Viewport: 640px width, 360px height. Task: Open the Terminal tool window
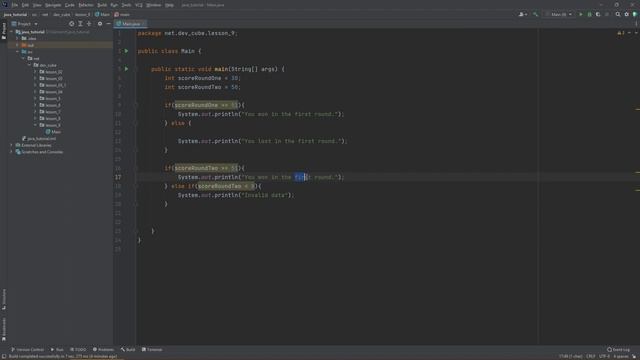point(152,349)
